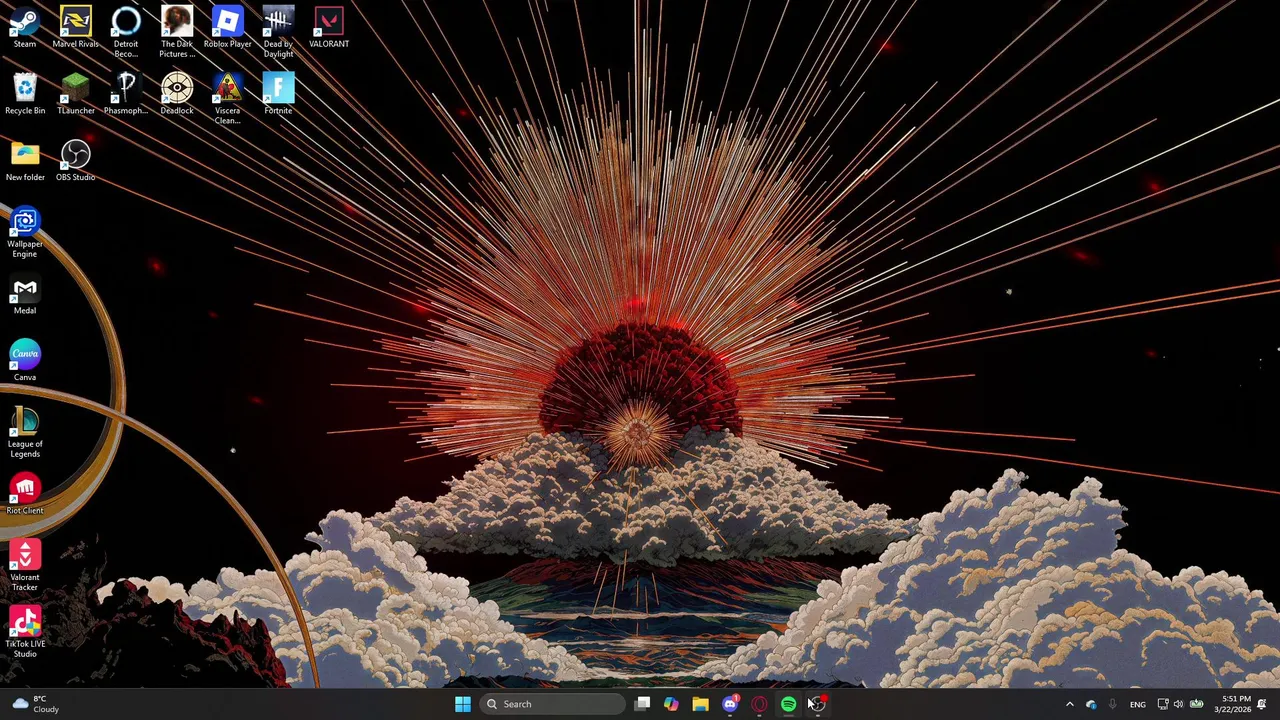Open the notification bell icon
This screenshot has width=1280, height=720.
tap(1262, 704)
